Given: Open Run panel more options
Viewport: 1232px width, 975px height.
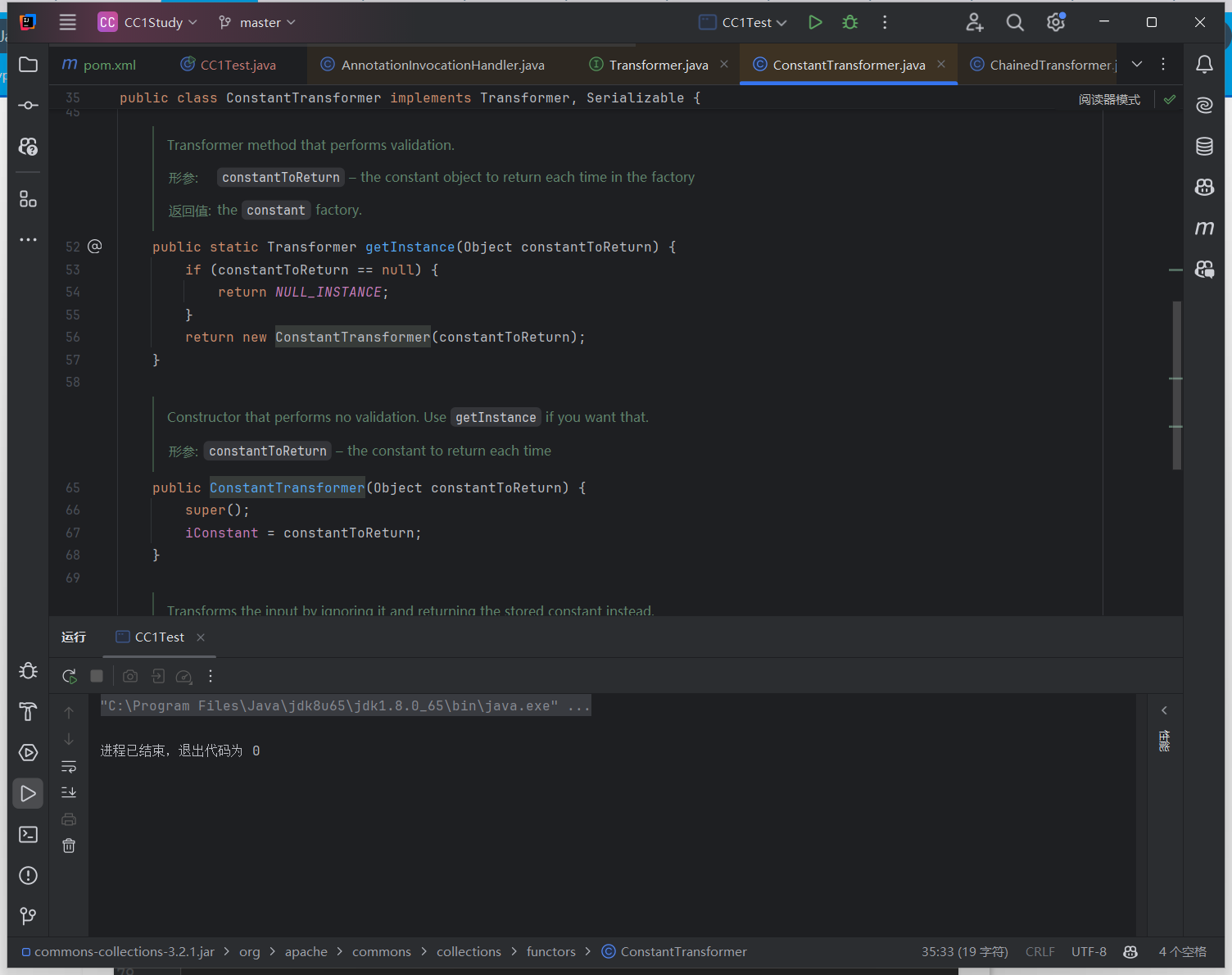Looking at the screenshot, I should click(211, 676).
